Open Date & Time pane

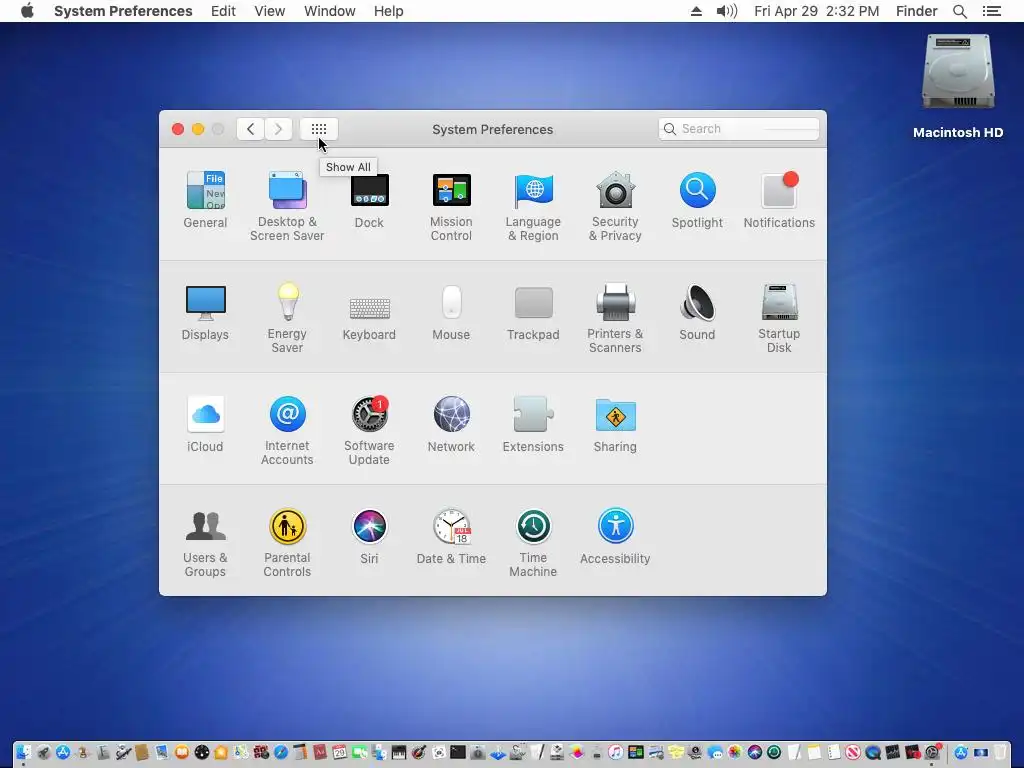[451, 537]
